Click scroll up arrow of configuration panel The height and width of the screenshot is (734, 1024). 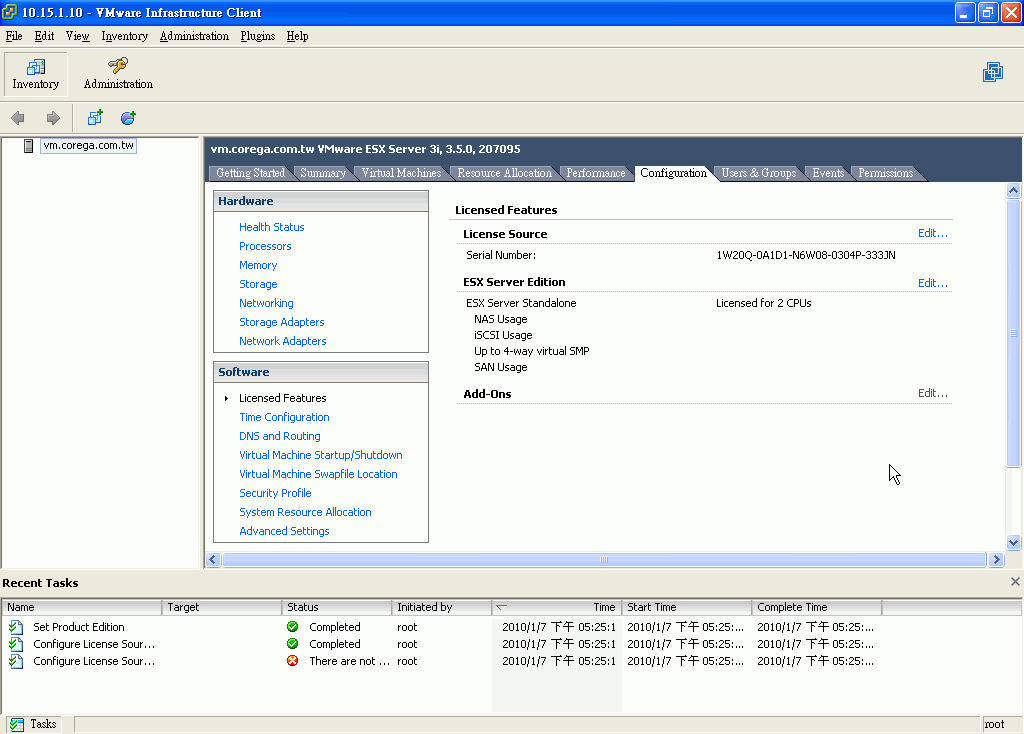[1014, 191]
